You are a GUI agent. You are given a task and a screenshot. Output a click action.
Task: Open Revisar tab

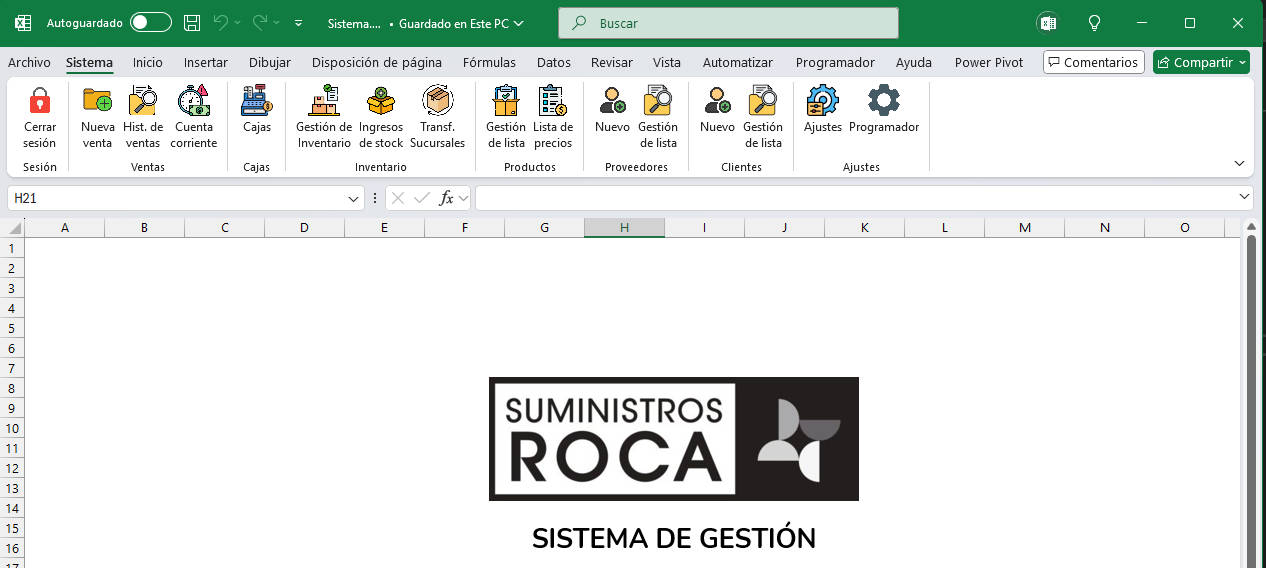(x=612, y=62)
